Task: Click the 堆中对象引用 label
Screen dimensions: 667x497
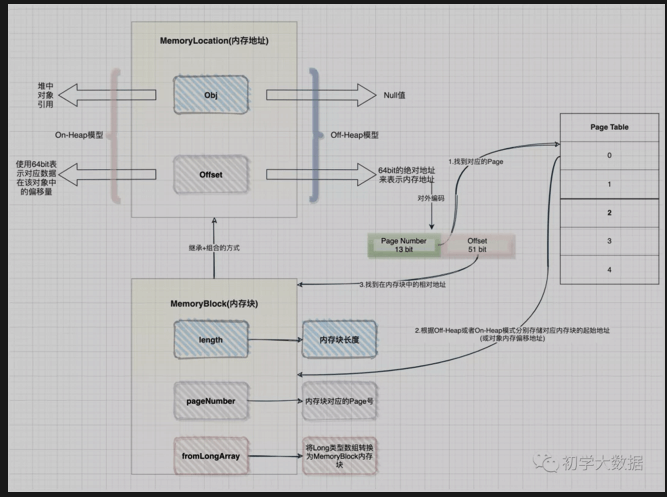Action: (46, 95)
